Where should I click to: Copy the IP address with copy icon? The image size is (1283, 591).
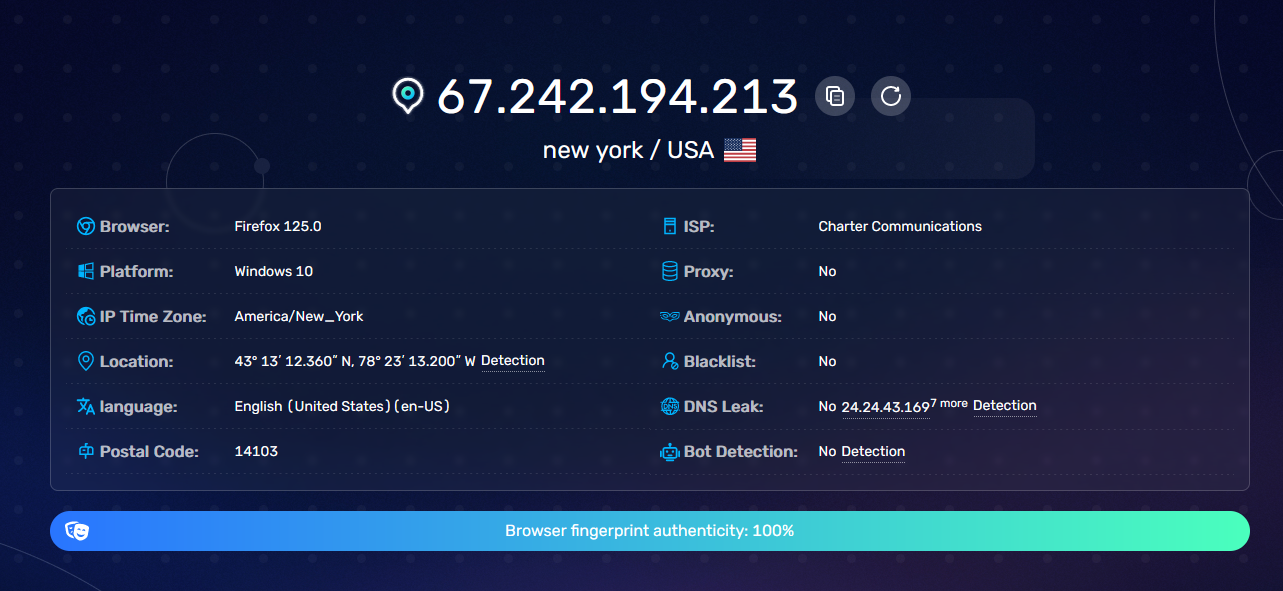[835, 96]
